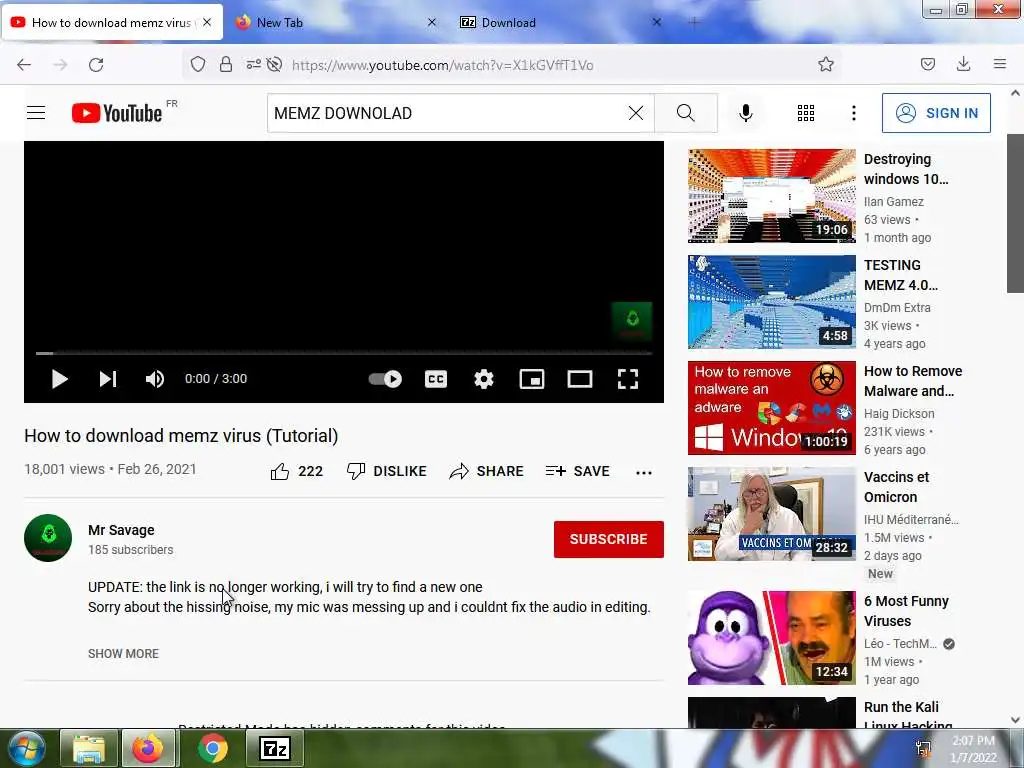Open the player settings gear
Image resolution: width=1024 pixels, height=768 pixels.
click(483, 379)
